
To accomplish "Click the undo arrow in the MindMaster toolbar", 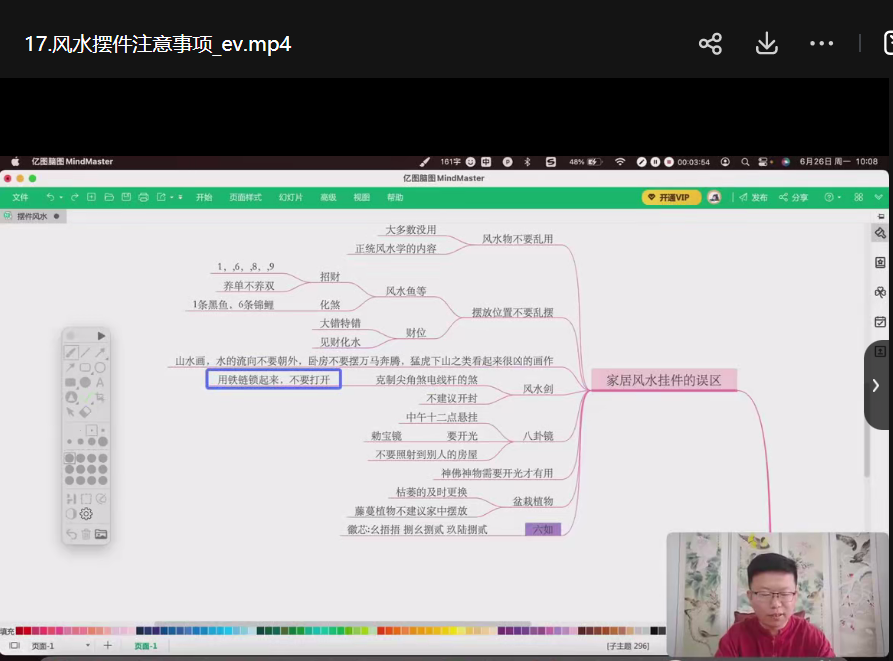I will click(49, 197).
